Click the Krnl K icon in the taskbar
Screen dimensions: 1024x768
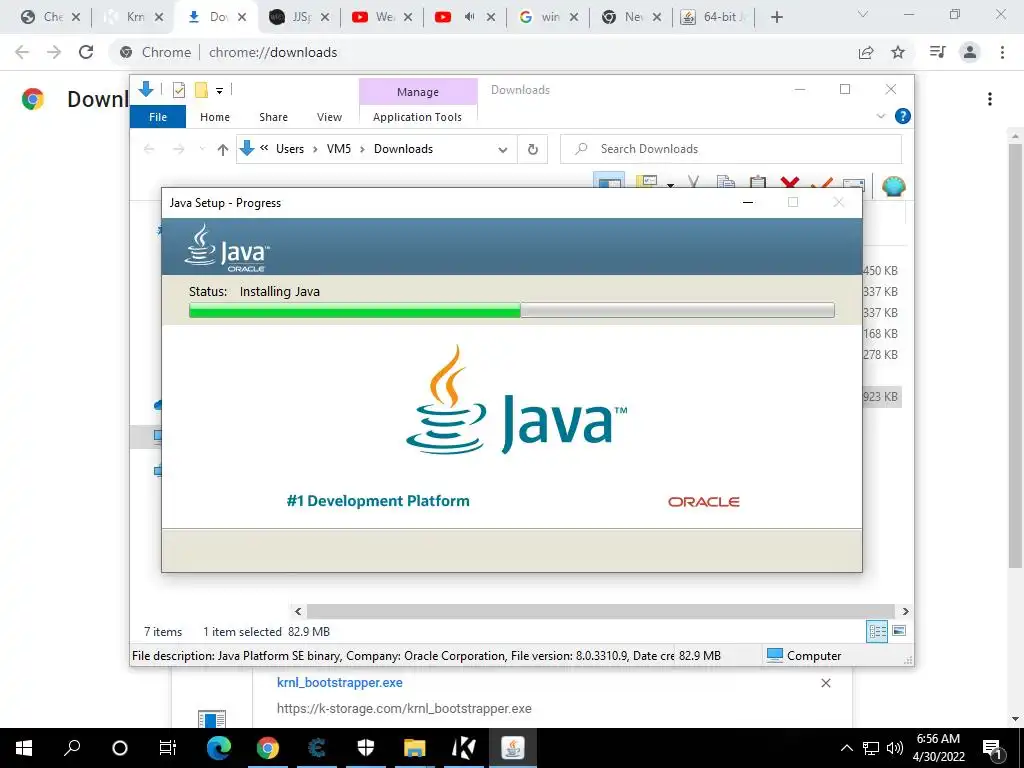pyautogui.click(x=464, y=748)
